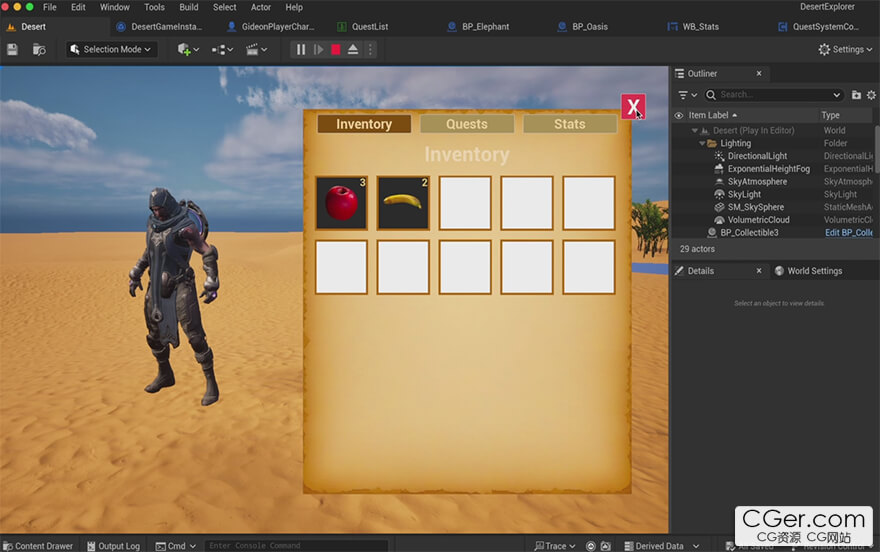Pause the play-in-editor simulation

point(301,49)
